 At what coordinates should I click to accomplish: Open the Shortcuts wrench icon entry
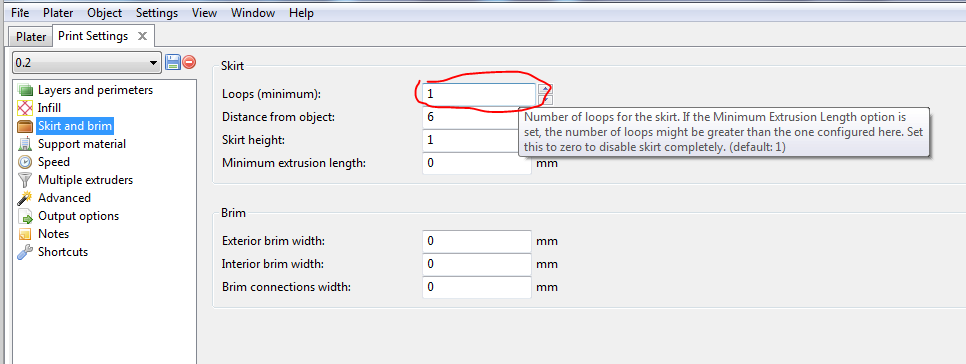[x=25, y=252]
